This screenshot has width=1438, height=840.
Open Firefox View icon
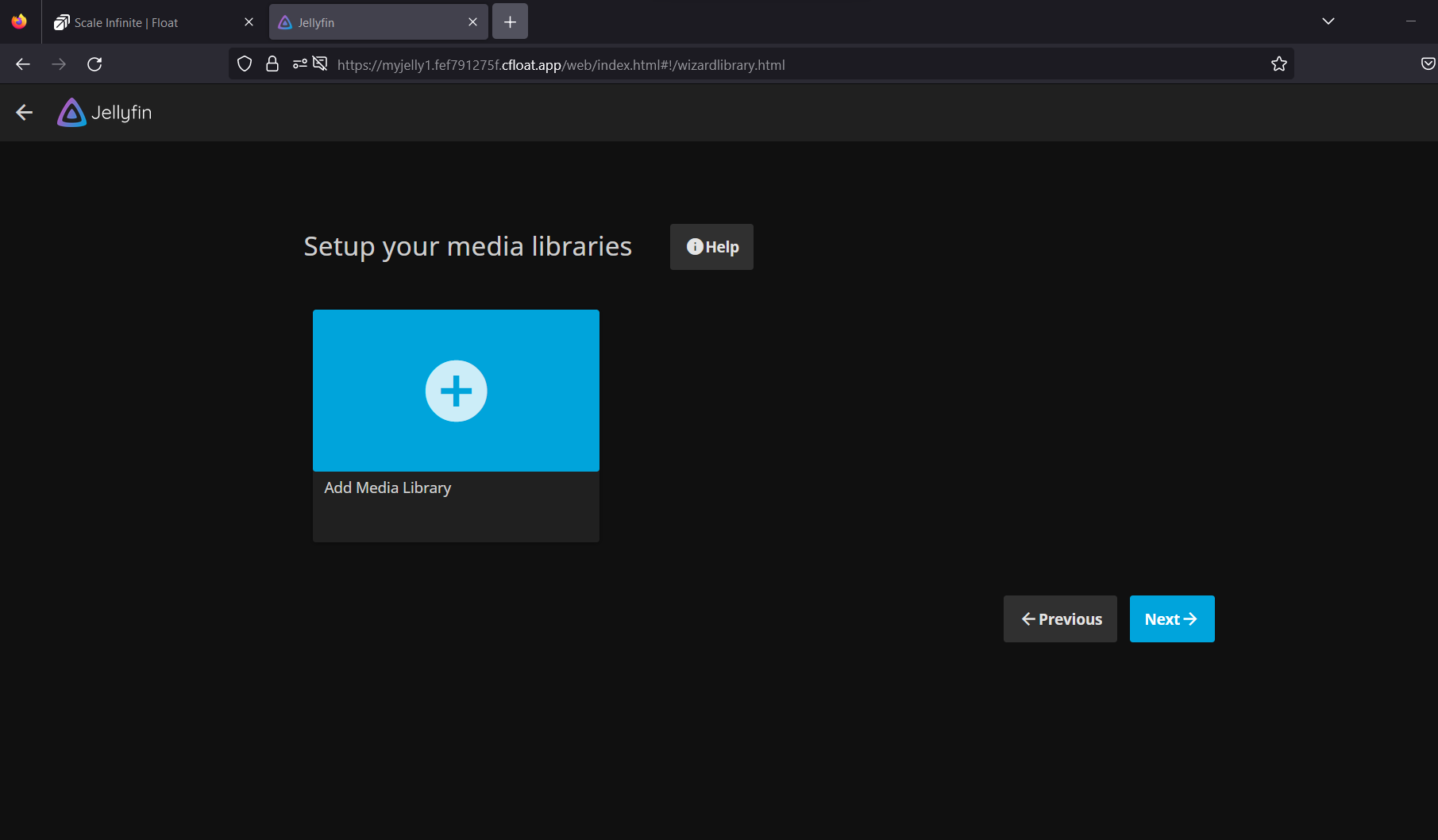[19, 21]
